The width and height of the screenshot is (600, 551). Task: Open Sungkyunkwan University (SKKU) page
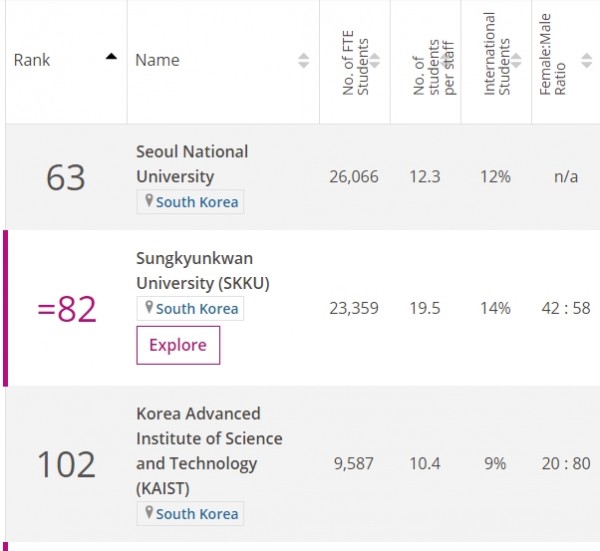pos(203,271)
